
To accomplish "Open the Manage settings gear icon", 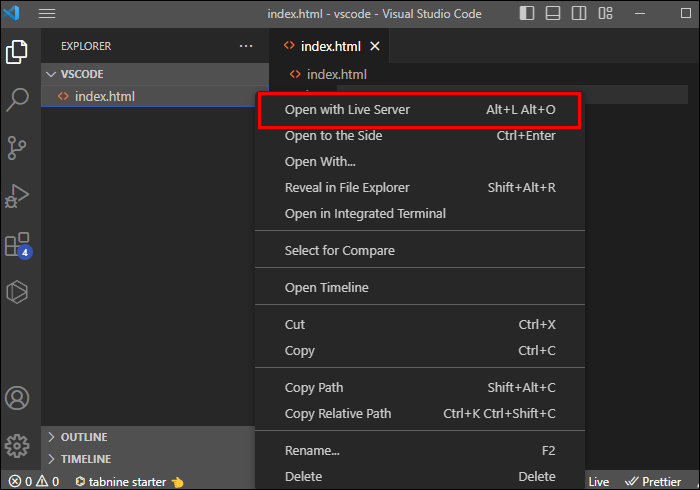I will pos(18,445).
